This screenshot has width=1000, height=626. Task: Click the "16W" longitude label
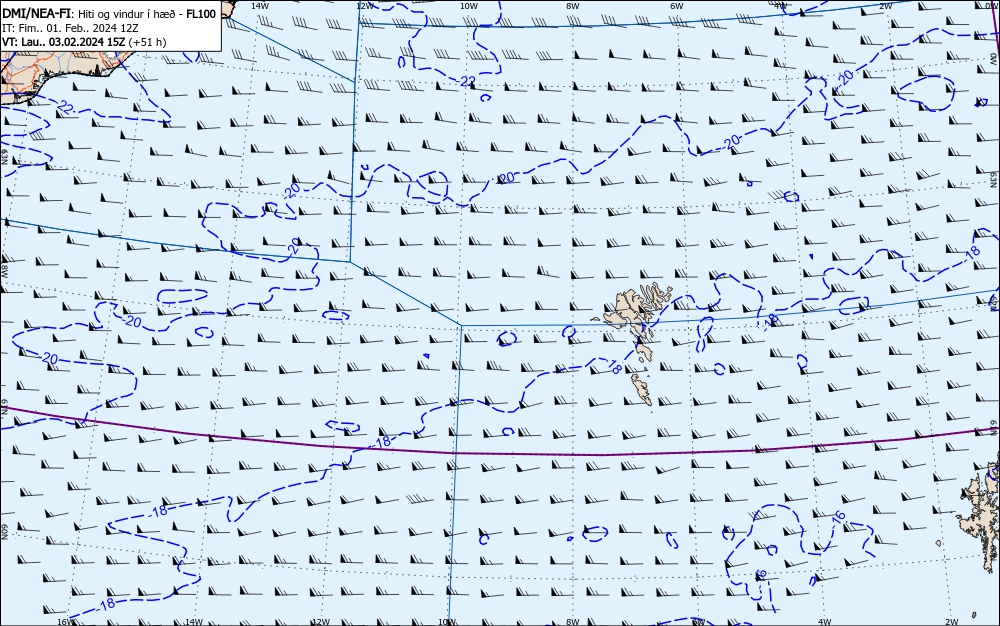click(x=64, y=622)
